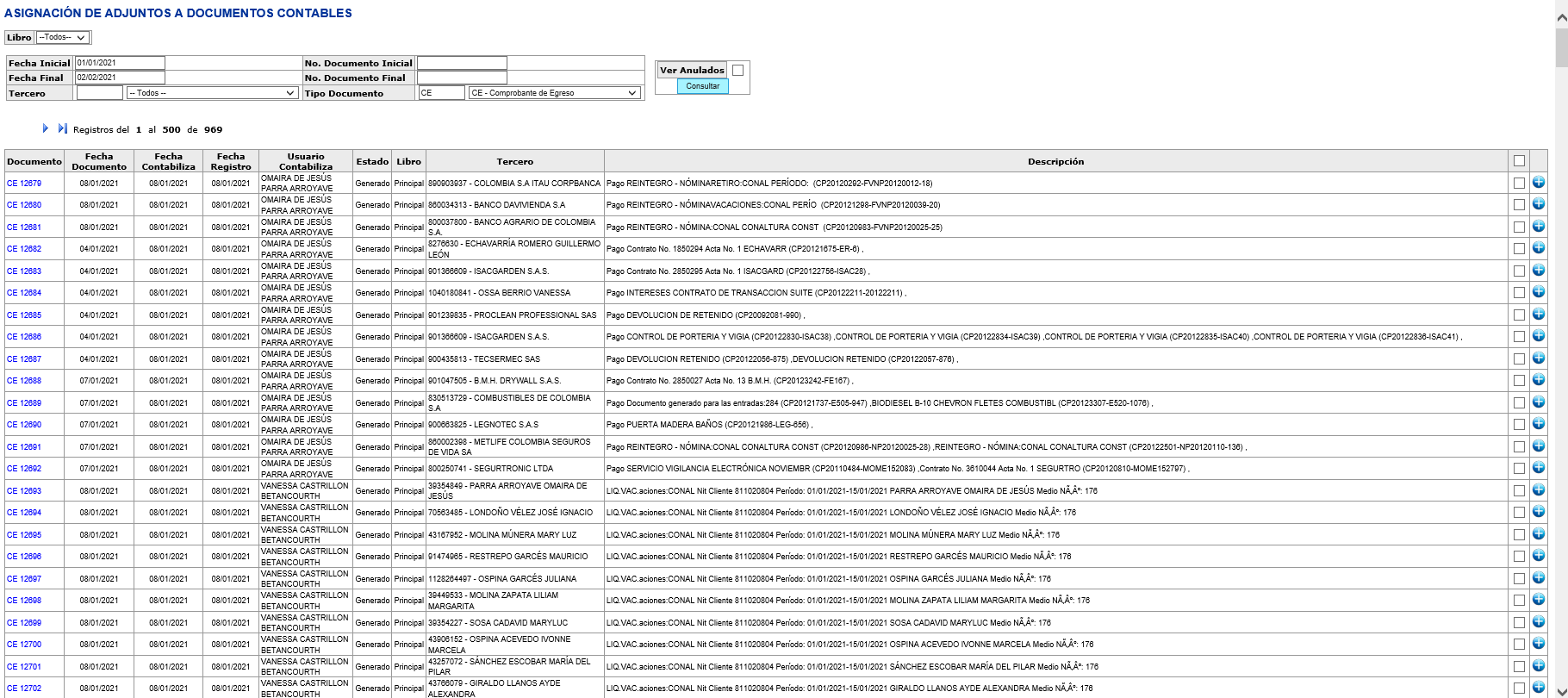This screenshot has height=698, width=1568.
Task: Click the blue plus icon for CE 12692
Action: pyautogui.click(x=1538, y=468)
